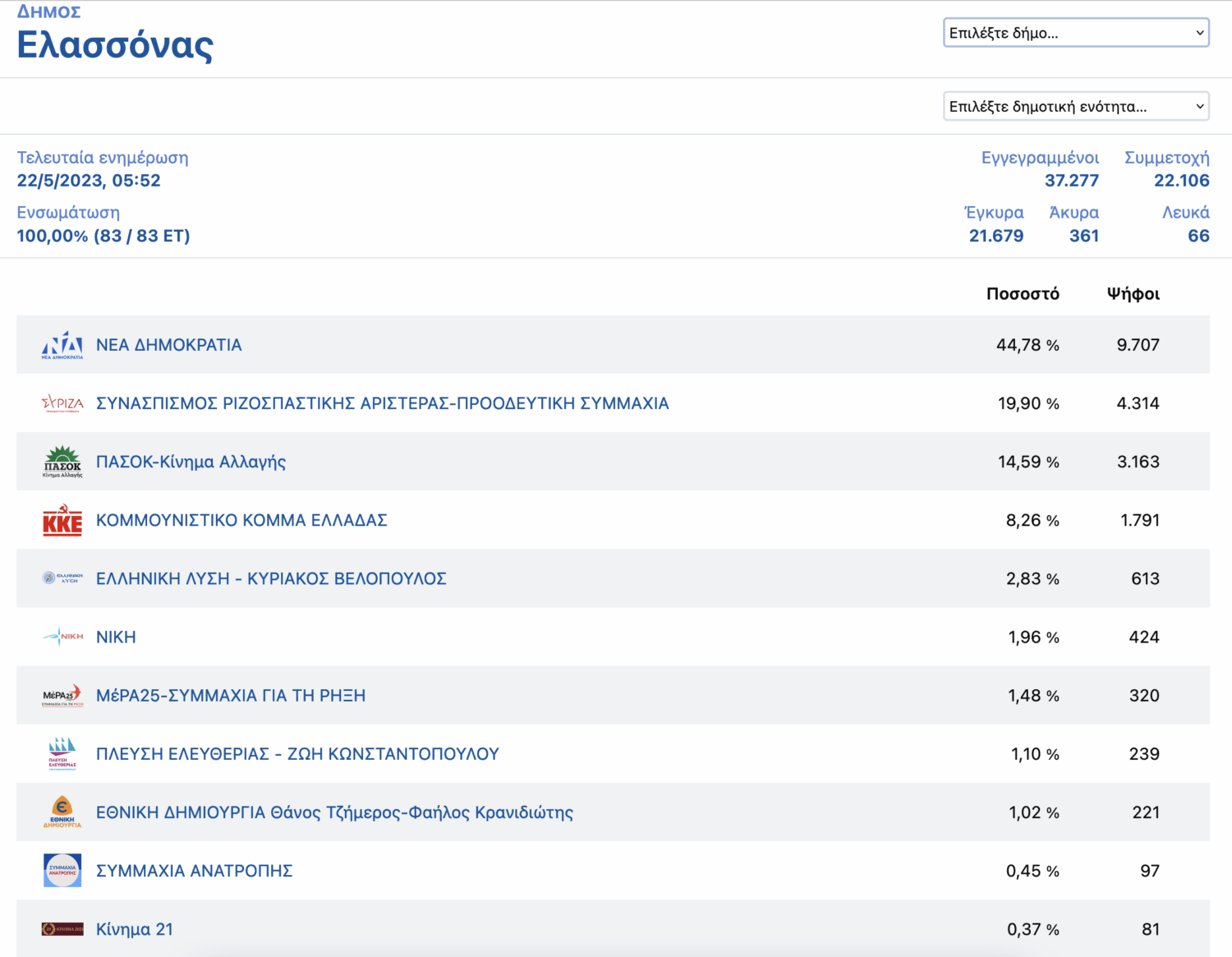The height and width of the screenshot is (957, 1232).
Task: Click the 'Ποσοστό' column header
Action: [x=1023, y=294]
